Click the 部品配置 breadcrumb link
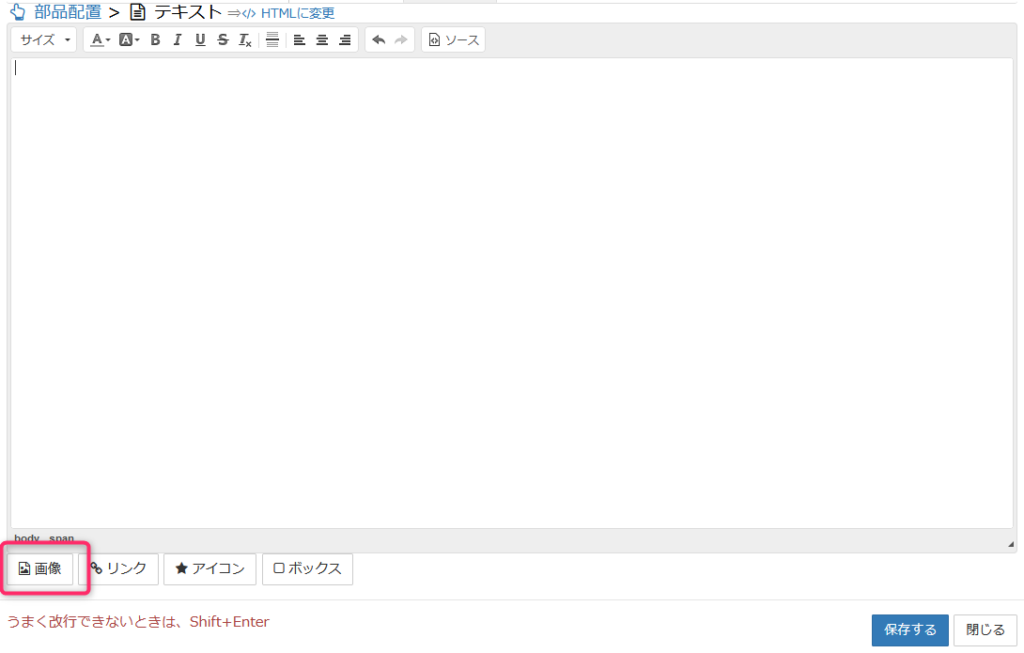The width and height of the screenshot is (1024, 653). (67, 13)
